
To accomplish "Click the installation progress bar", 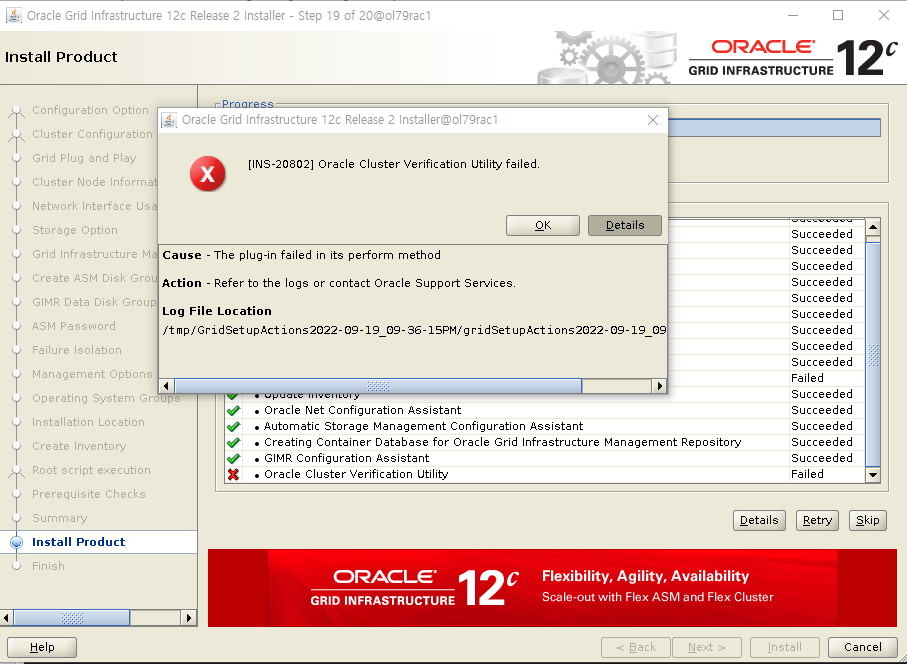I will [x=774, y=128].
